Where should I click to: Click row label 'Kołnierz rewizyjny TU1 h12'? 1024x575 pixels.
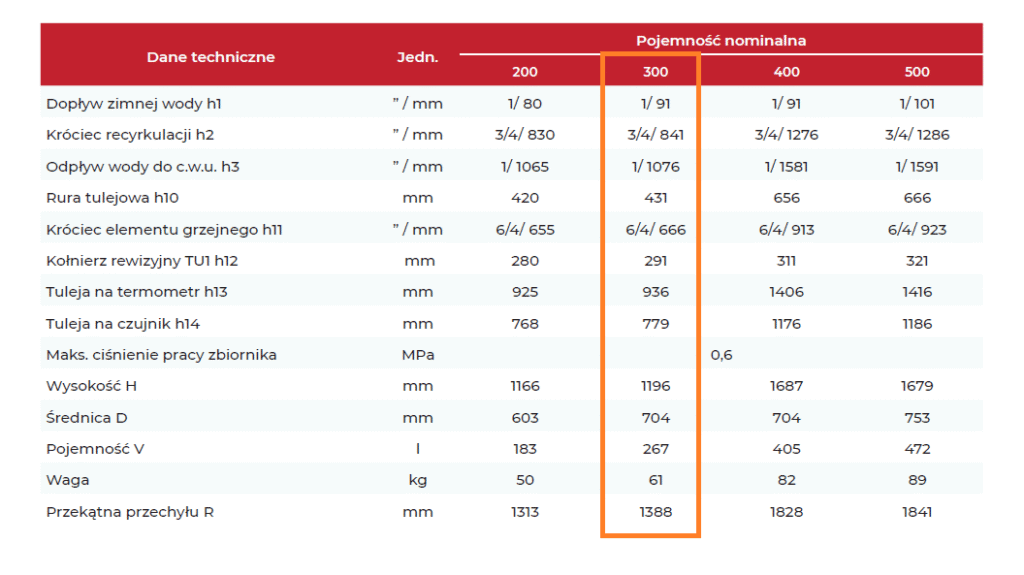coord(142,261)
